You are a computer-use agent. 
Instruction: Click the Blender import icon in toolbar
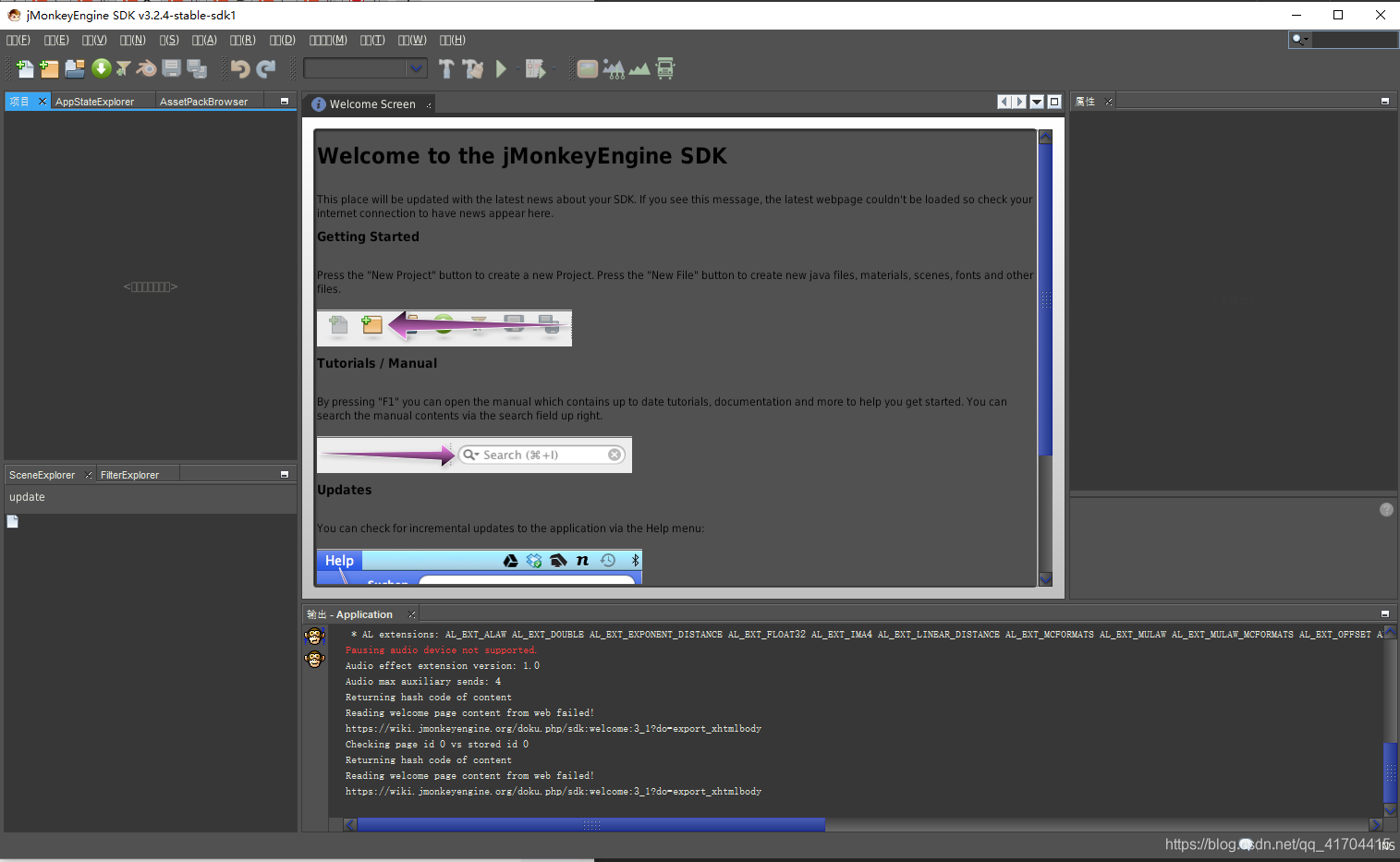pyautogui.click(x=146, y=68)
